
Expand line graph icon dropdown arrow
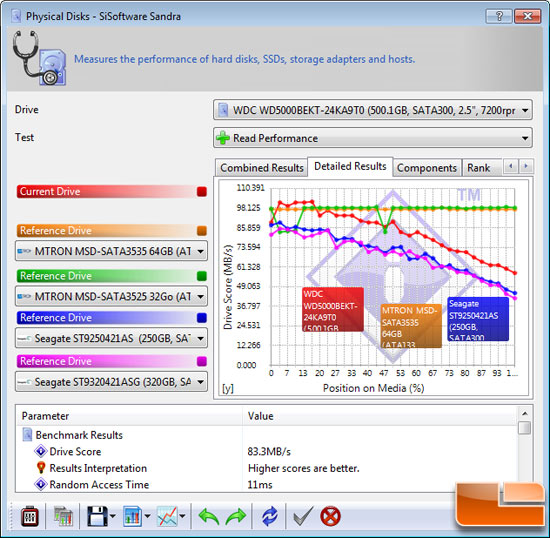pyautogui.click(x=182, y=516)
